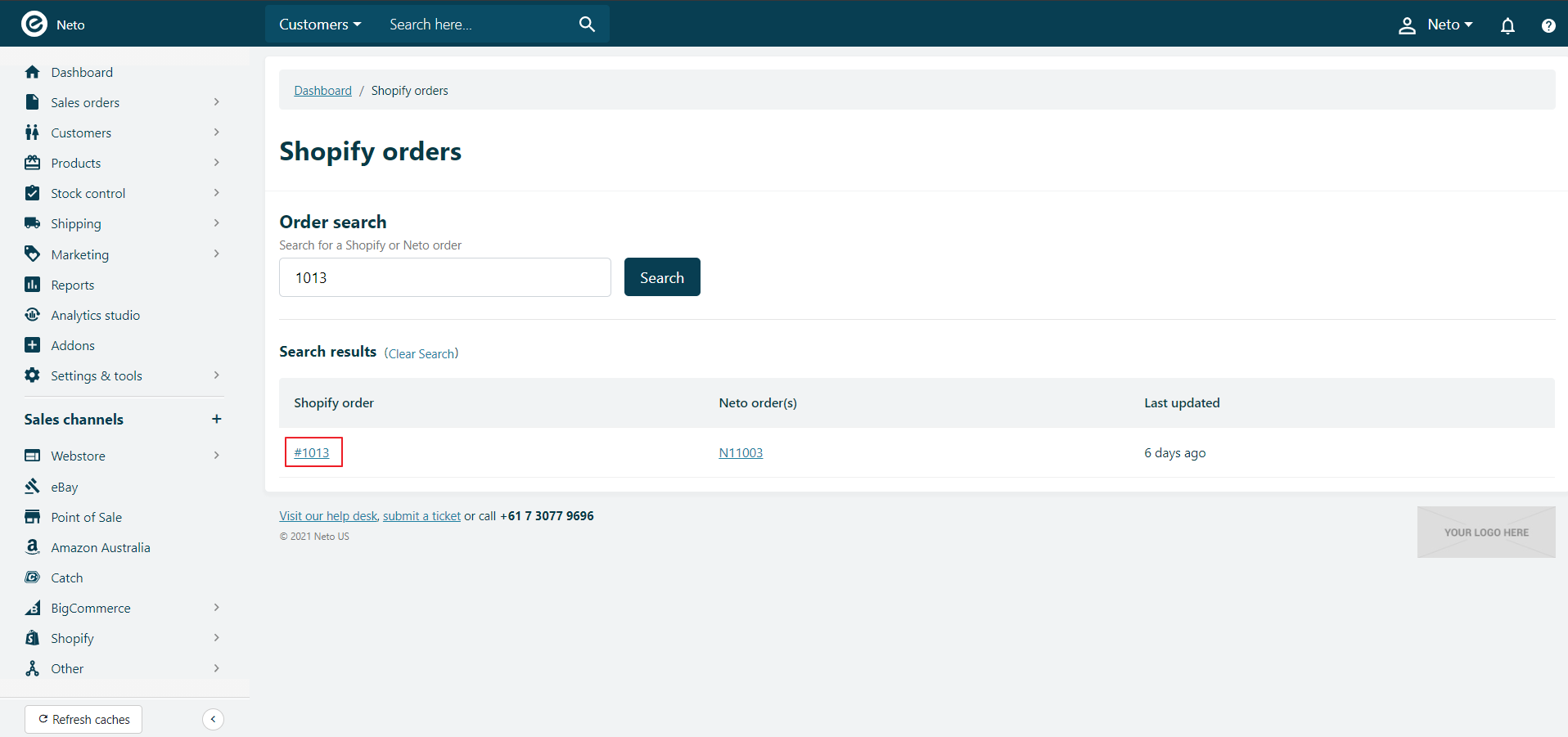The width and height of the screenshot is (1568, 737).
Task: Expand the Other channels chevron
Action: coord(216,668)
